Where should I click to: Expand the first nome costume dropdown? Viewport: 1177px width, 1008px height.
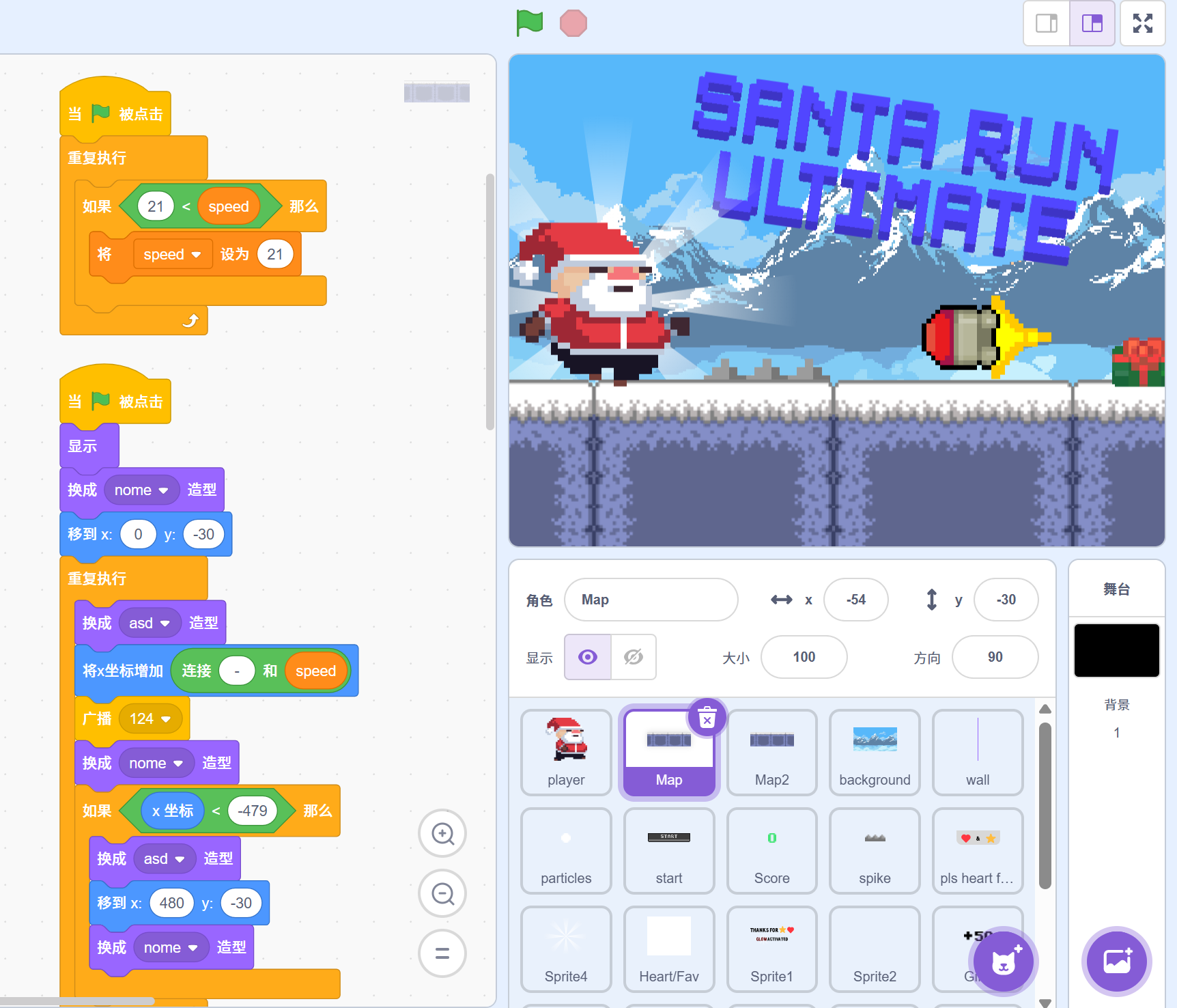(x=163, y=490)
